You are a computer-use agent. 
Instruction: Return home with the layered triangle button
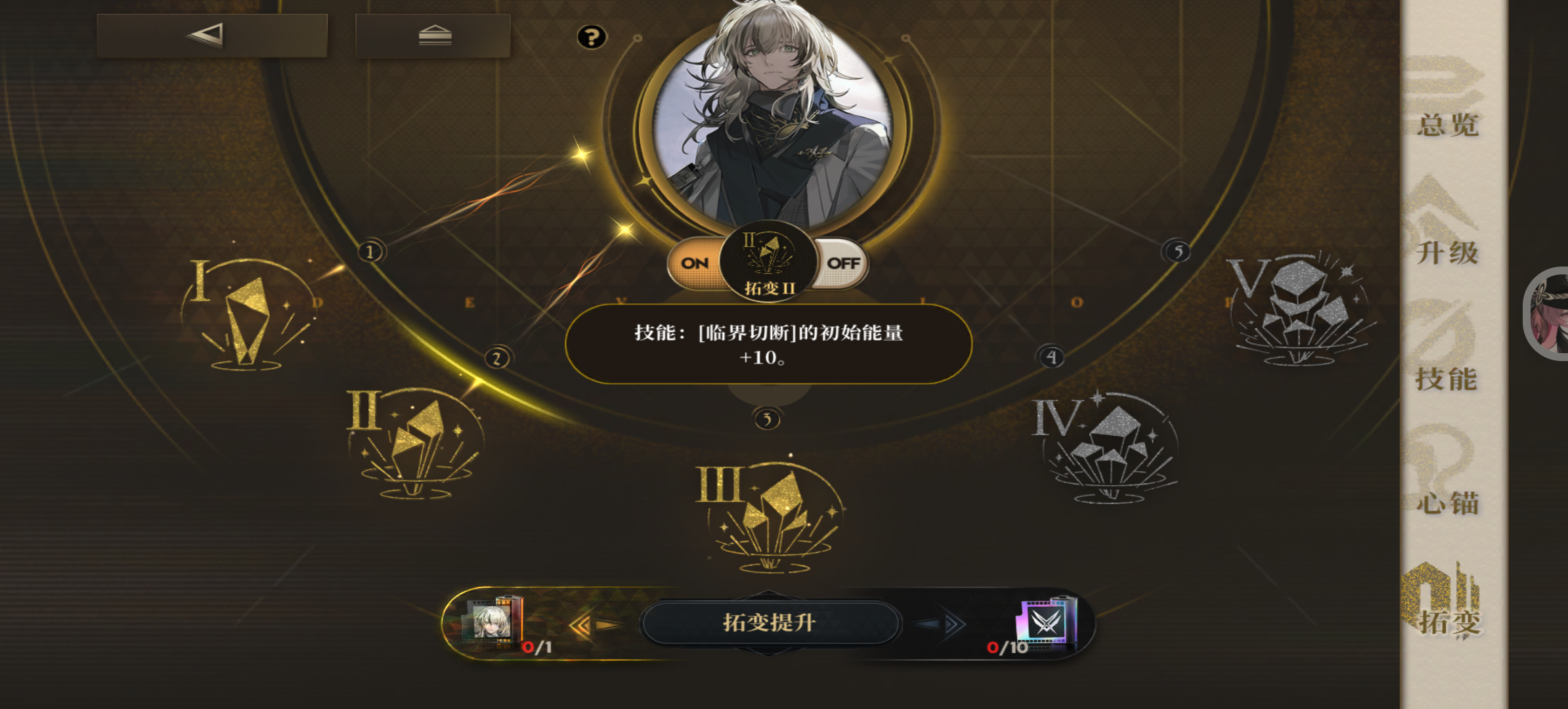[x=433, y=35]
